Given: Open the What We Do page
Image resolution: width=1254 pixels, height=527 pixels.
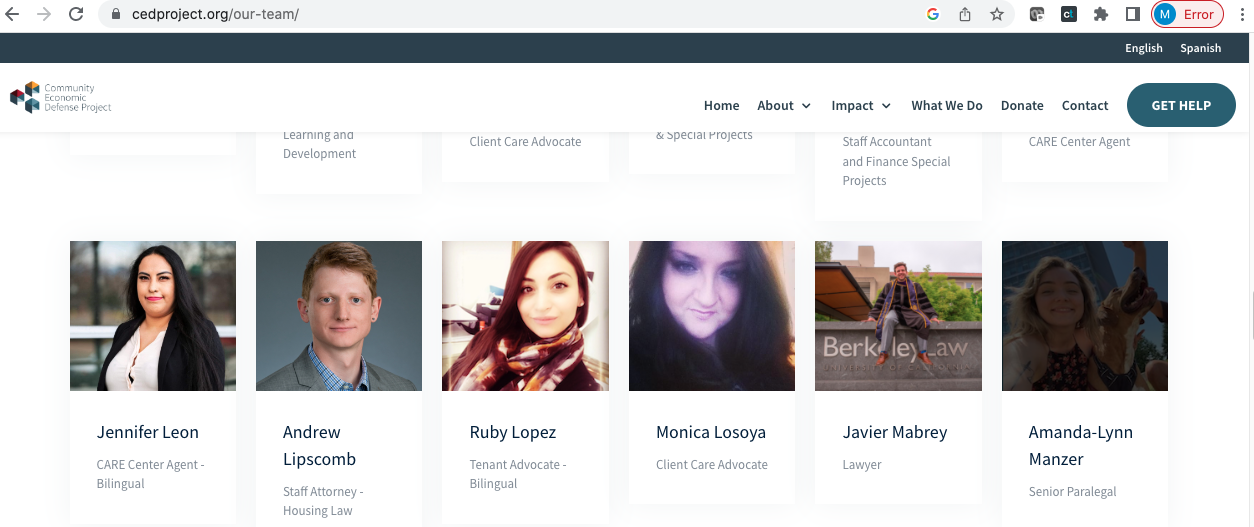Looking at the screenshot, I should [946, 106].
